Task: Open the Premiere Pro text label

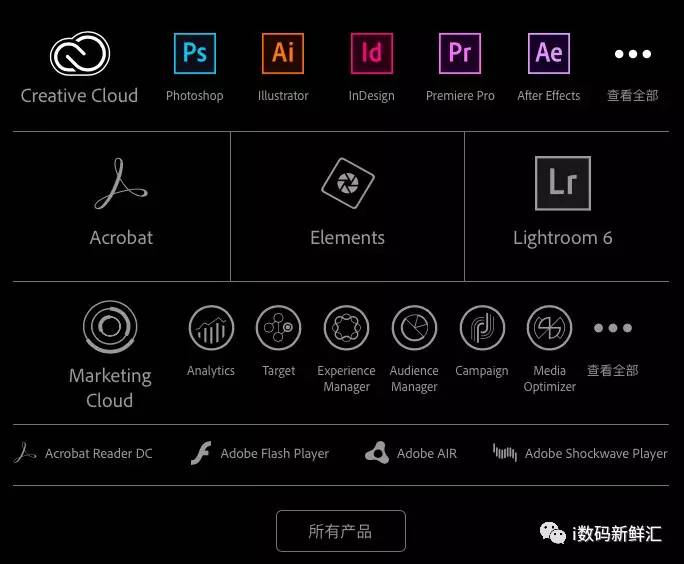Action: (x=460, y=96)
